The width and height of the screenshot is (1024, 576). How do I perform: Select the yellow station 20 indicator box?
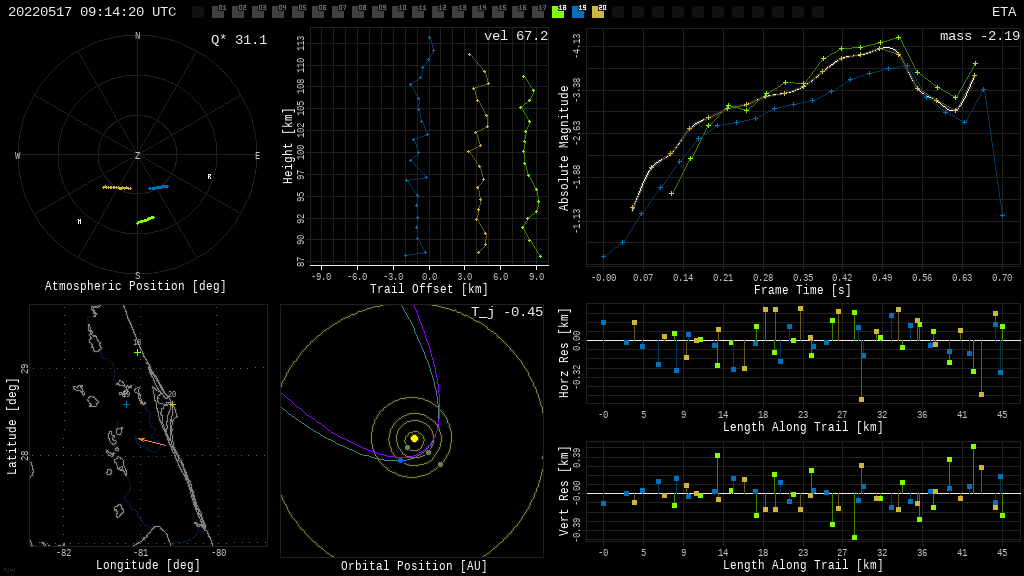click(x=598, y=13)
